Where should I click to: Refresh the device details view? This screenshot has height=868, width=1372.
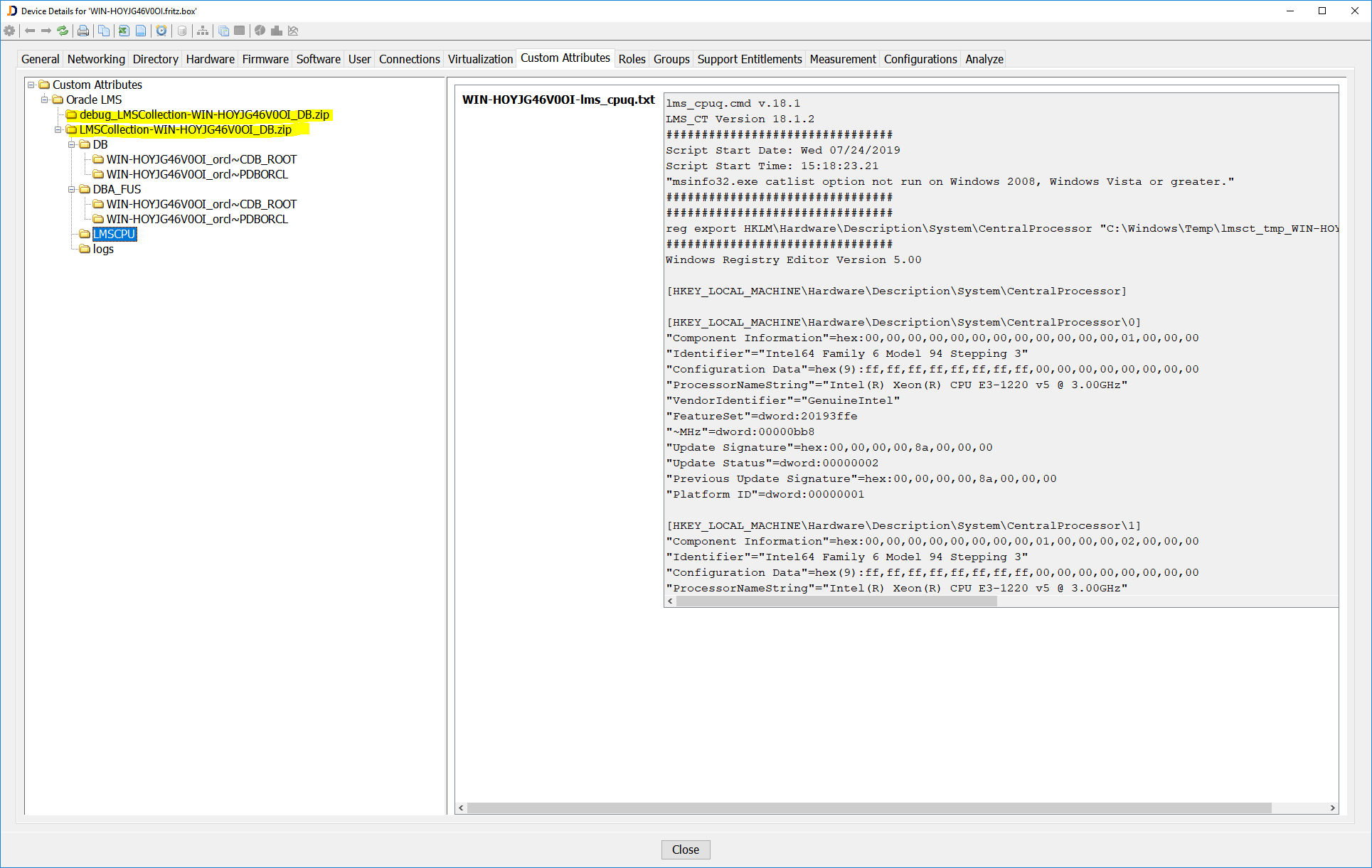tap(63, 31)
